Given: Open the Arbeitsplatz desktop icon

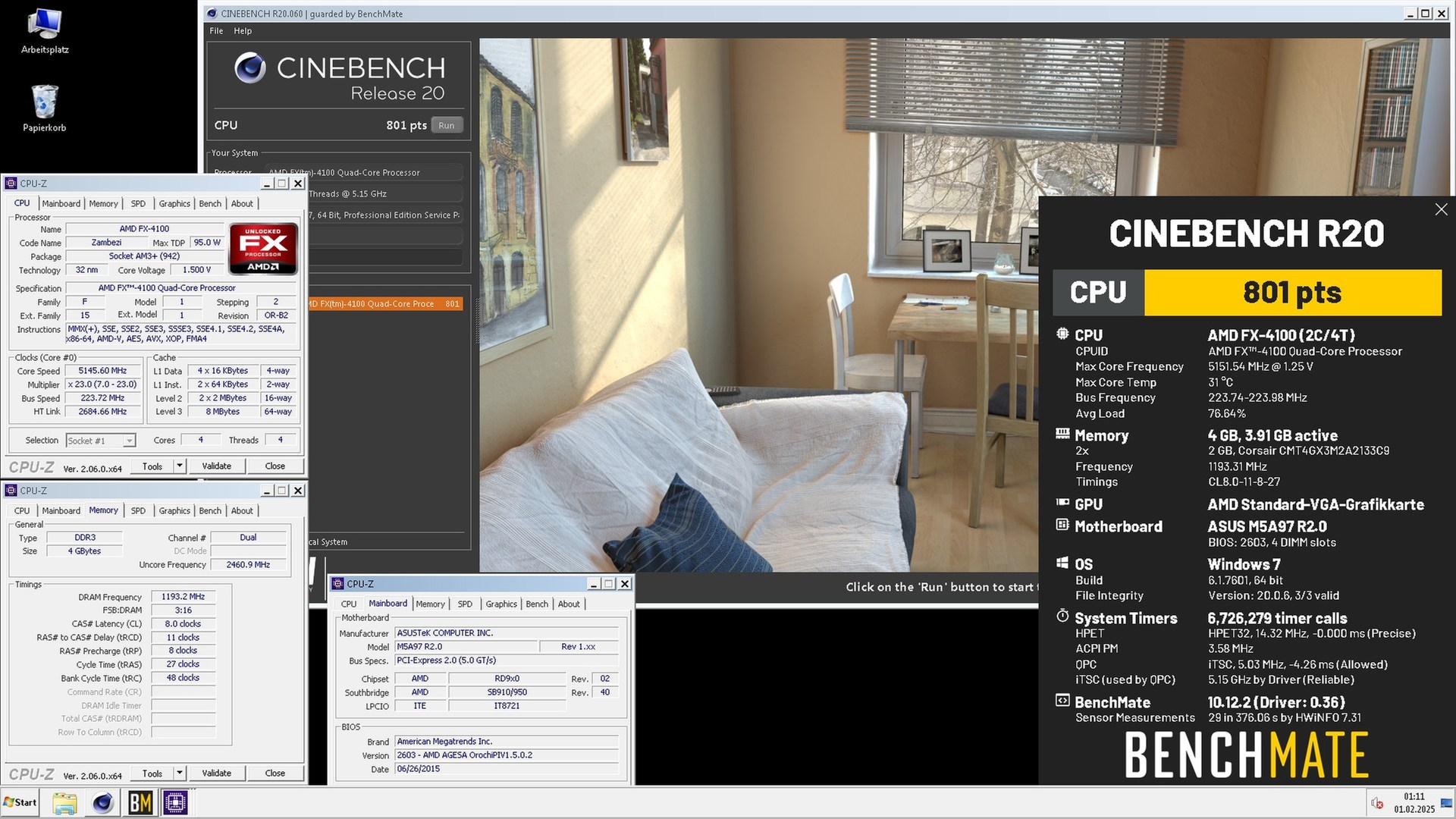Looking at the screenshot, I should 45,32.
